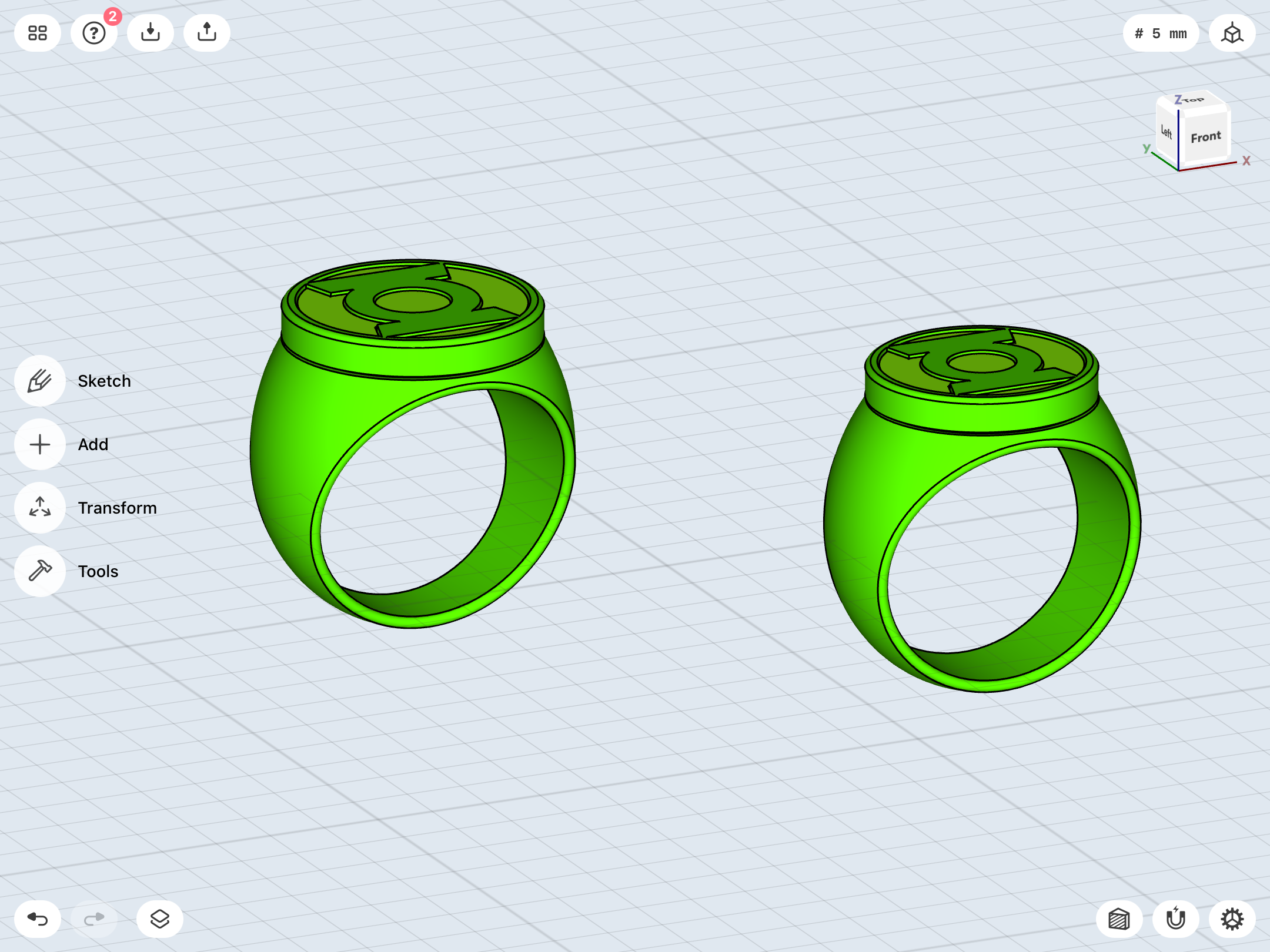Image resolution: width=1270 pixels, height=952 pixels.
Task: Open the help button with badge
Action: pos(94,33)
